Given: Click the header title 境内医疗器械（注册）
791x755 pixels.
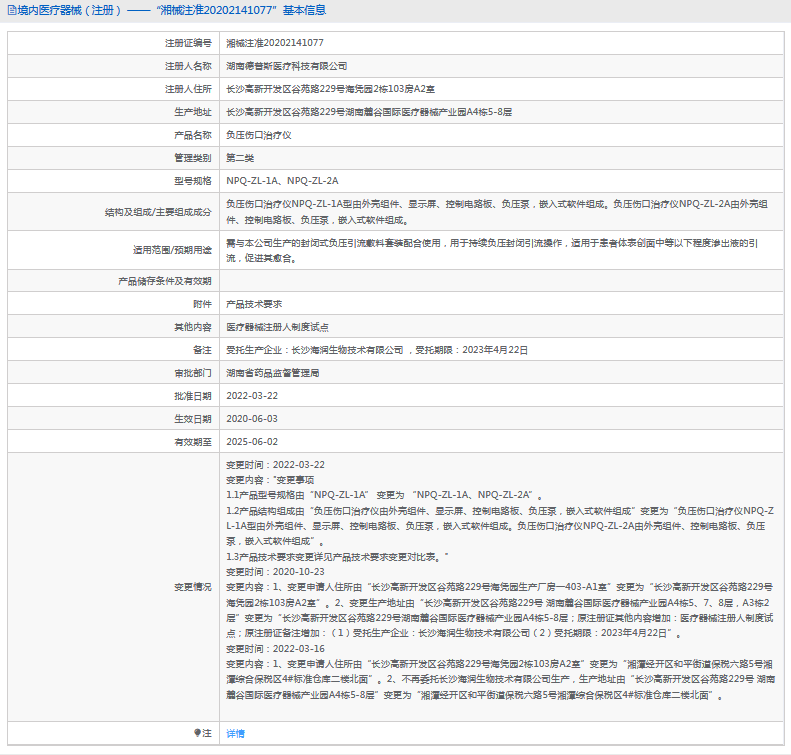Looking at the screenshot, I should 70,11.
